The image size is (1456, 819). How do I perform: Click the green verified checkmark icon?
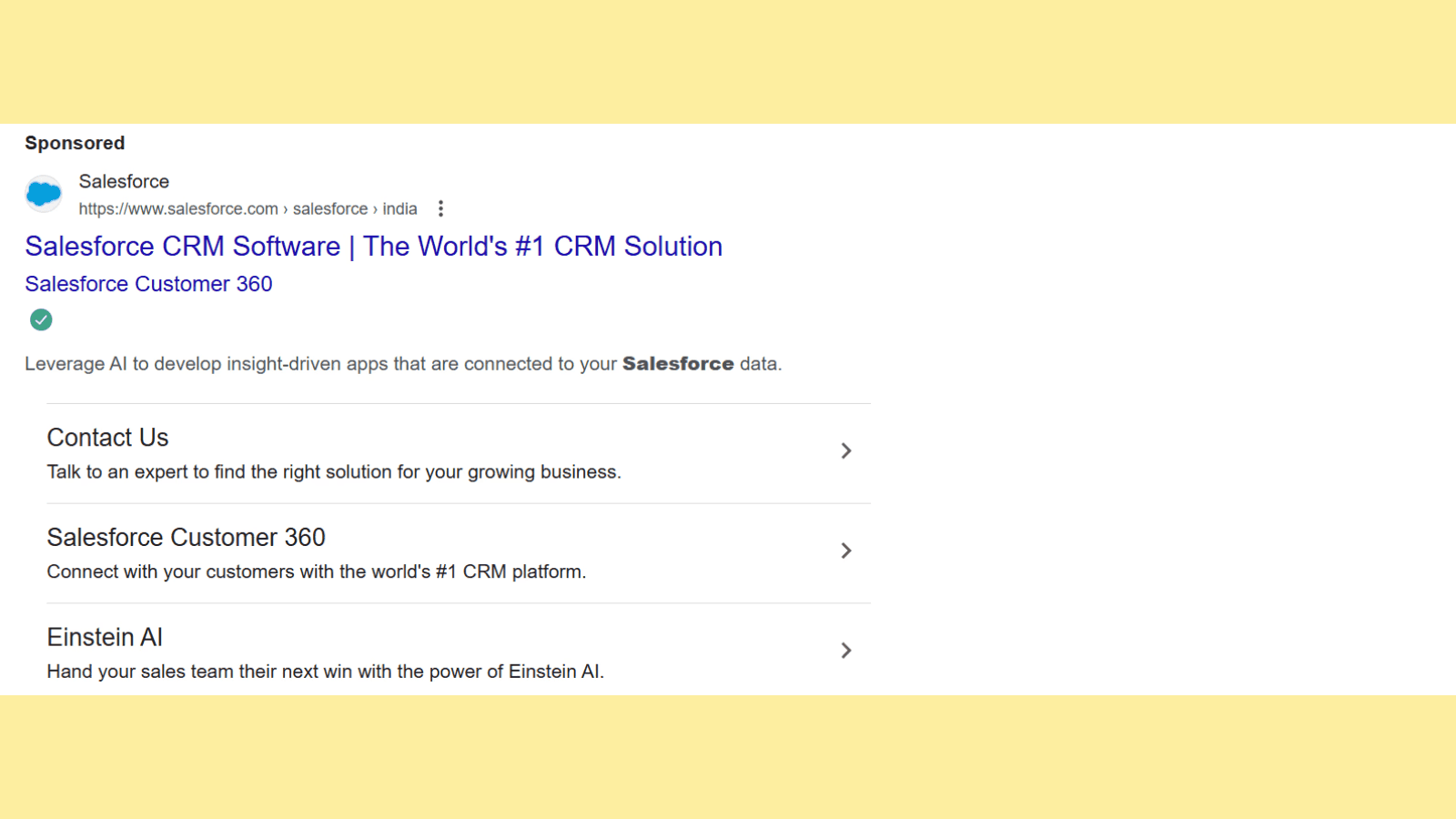coord(41,319)
